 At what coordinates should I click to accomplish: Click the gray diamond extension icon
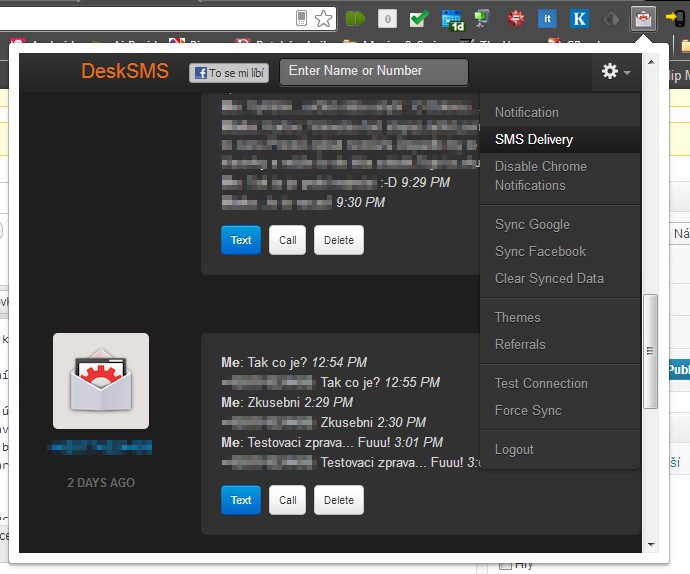click(x=611, y=19)
